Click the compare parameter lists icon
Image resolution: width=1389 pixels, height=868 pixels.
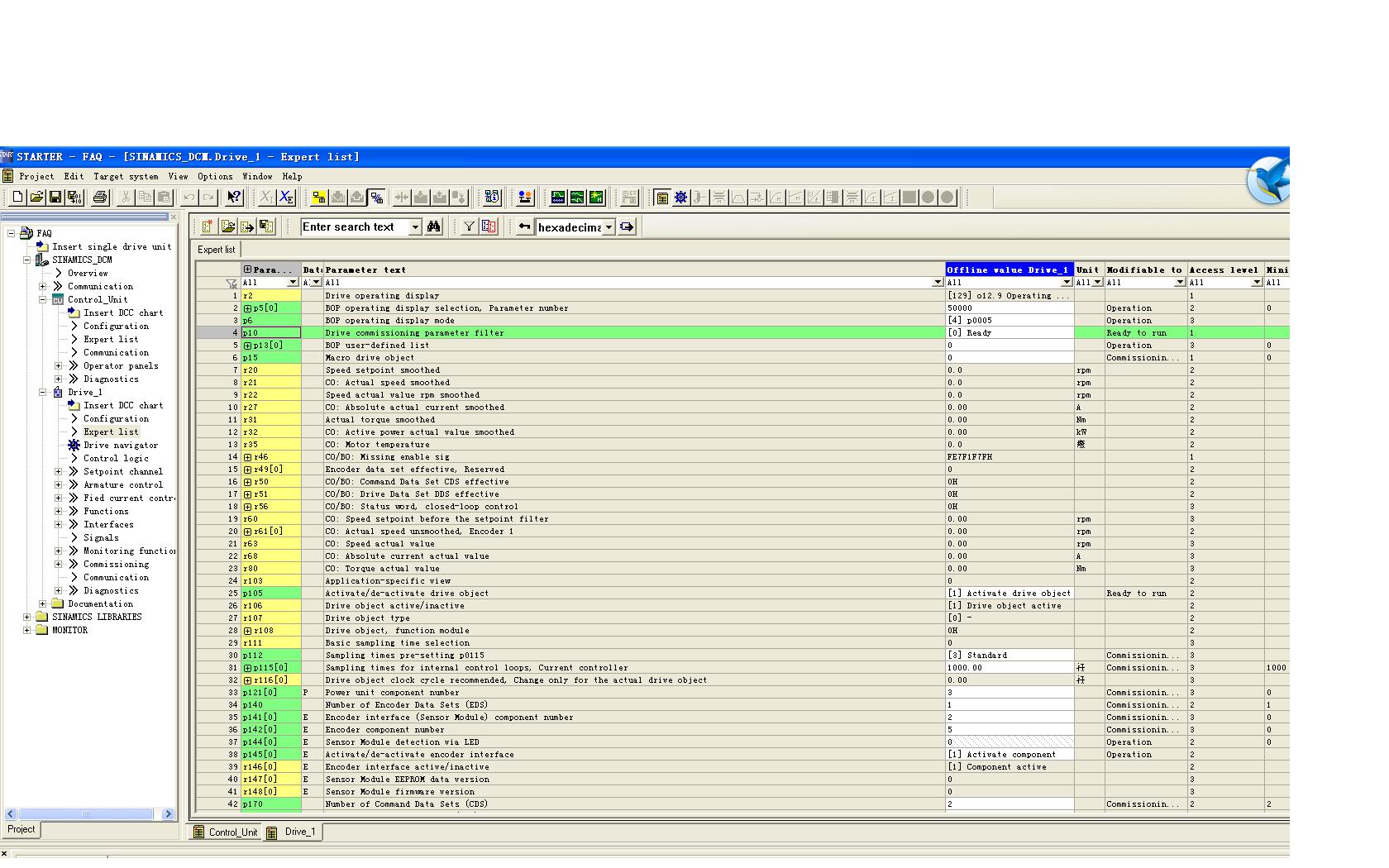tap(489, 227)
